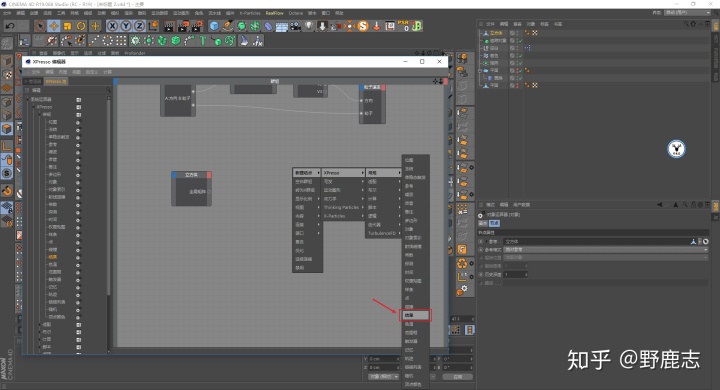
Task: Toggle the green enable check on the 着色 row
Action: (520, 56)
